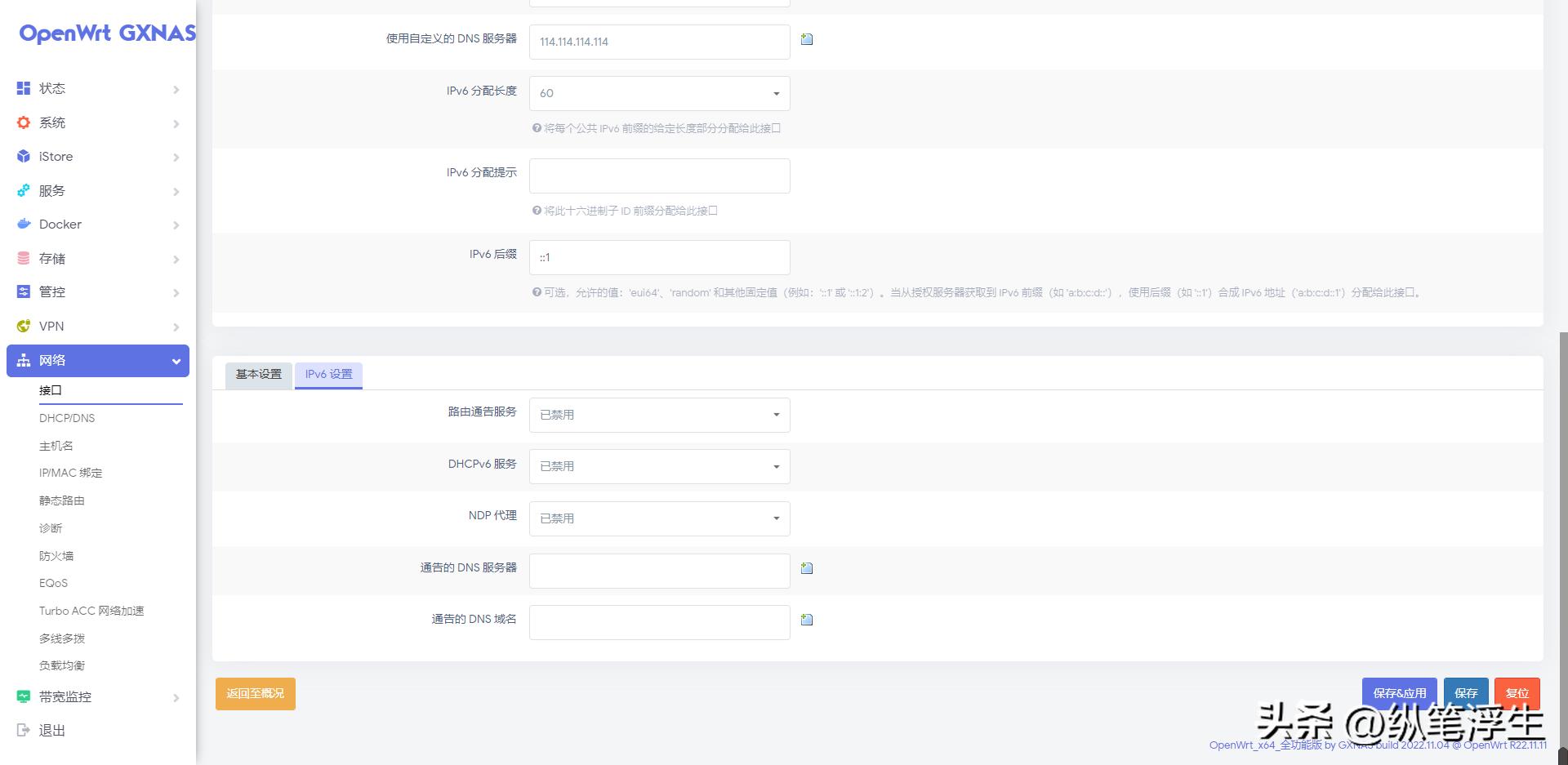This screenshot has width=1568, height=765.
Task: Open the 管控 section in sidebar
Action: tap(52, 292)
